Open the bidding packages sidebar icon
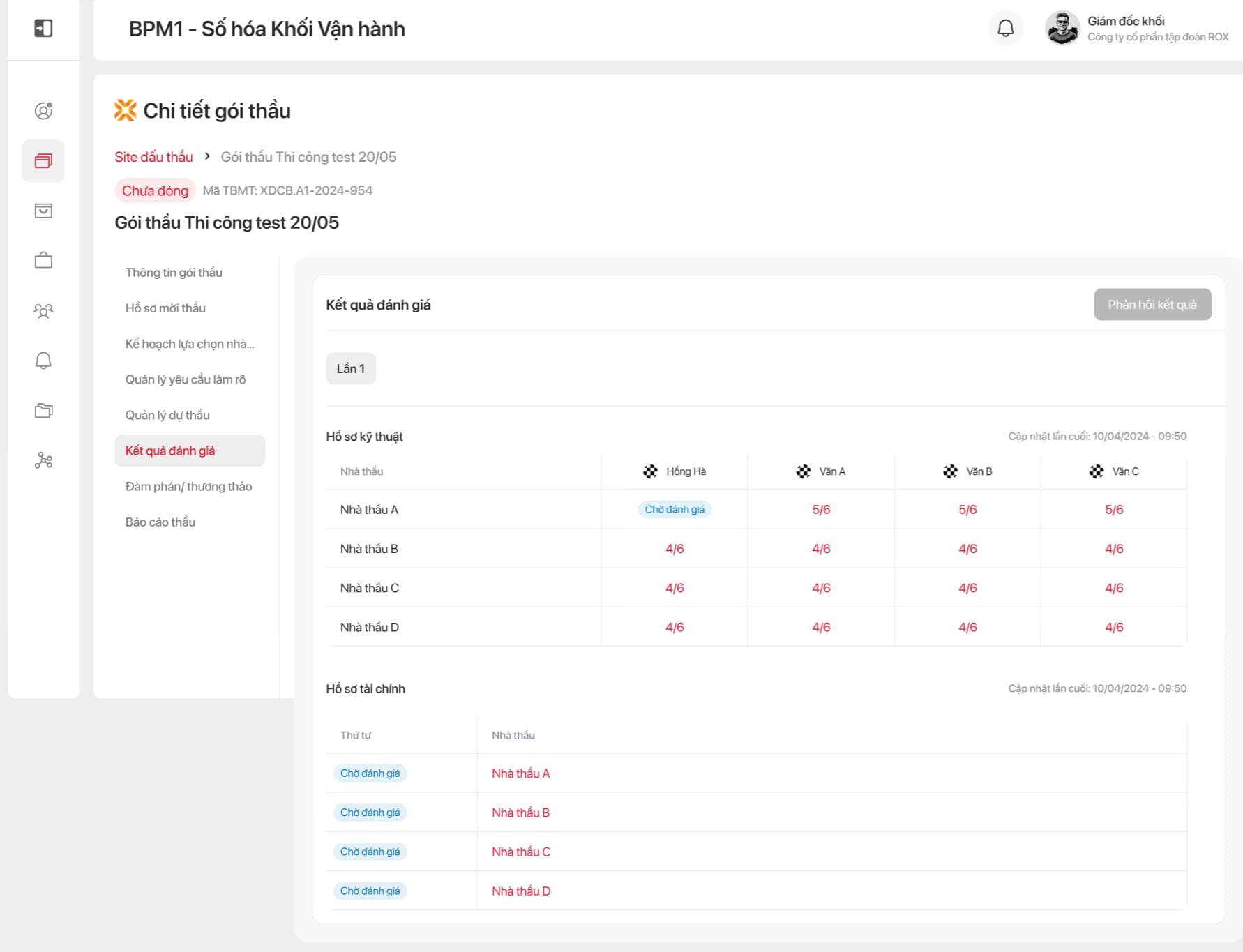Screen dimensions: 1243x952 click(x=43, y=161)
